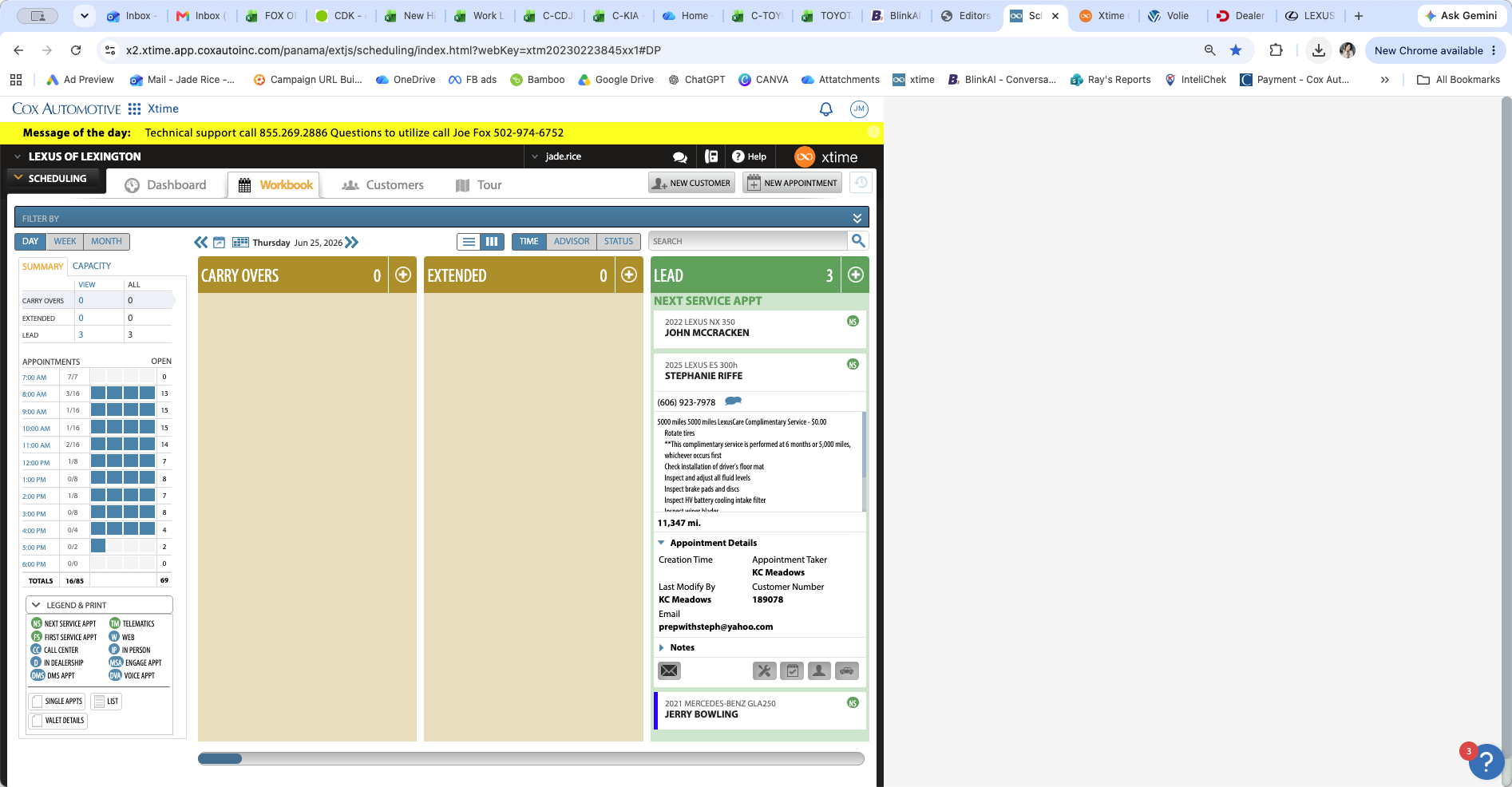
Task: Click the vehicle car icon in appointment card
Action: click(847, 670)
